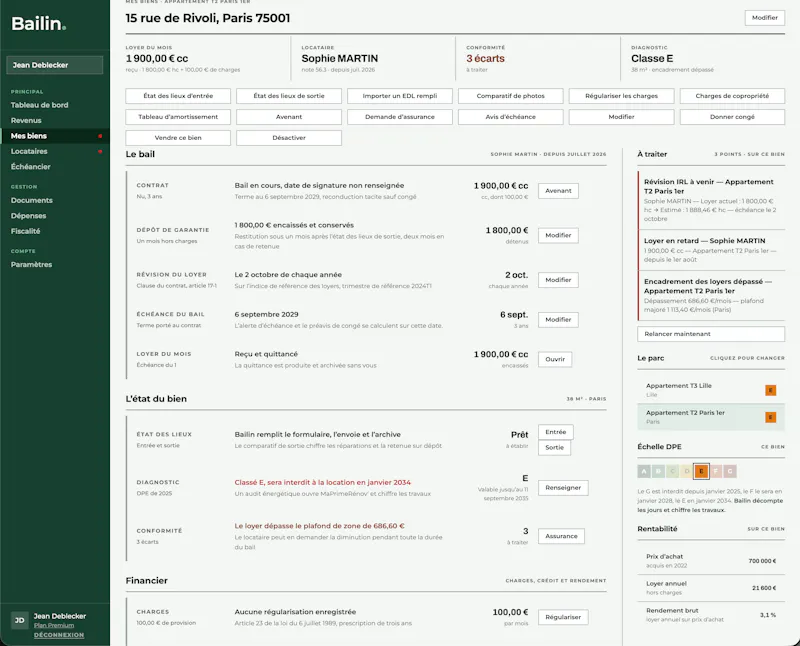
Task: Click Modifier in the action button grid
Action: coord(621,117)
